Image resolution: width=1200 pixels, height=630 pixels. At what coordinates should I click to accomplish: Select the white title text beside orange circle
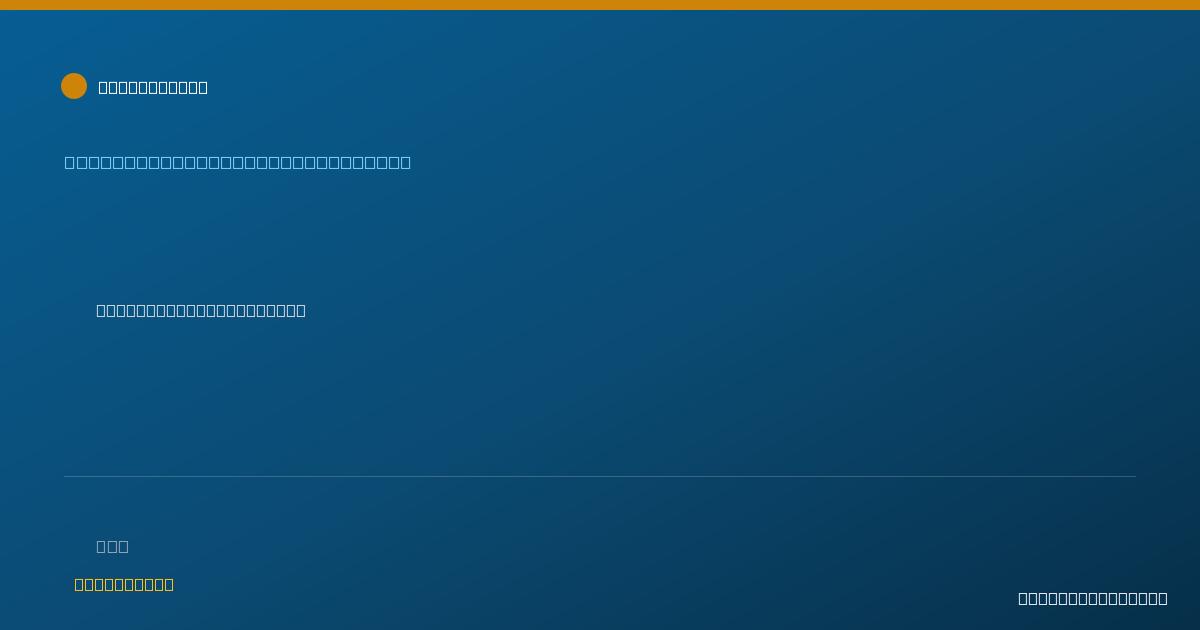[x=153, y=87]
